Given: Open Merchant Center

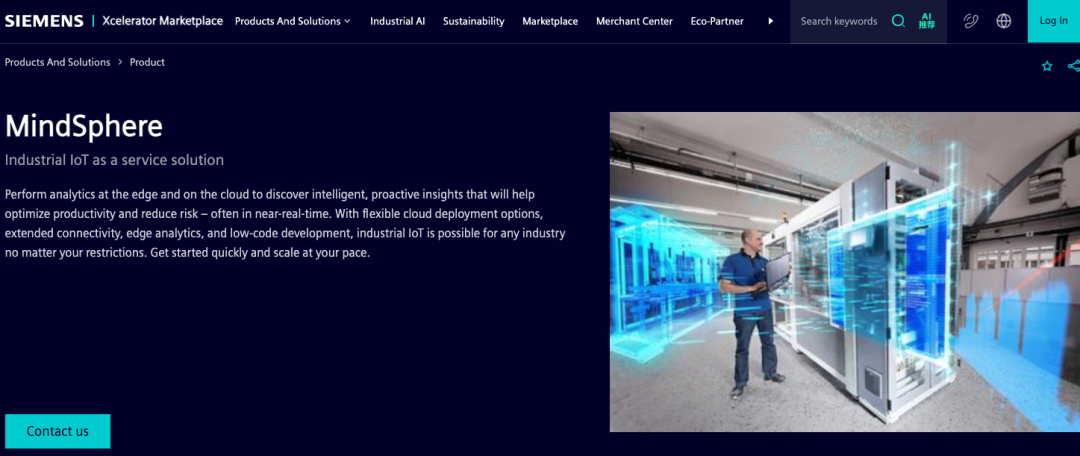Looking at the screenshot, I should [x=634, y=21].
